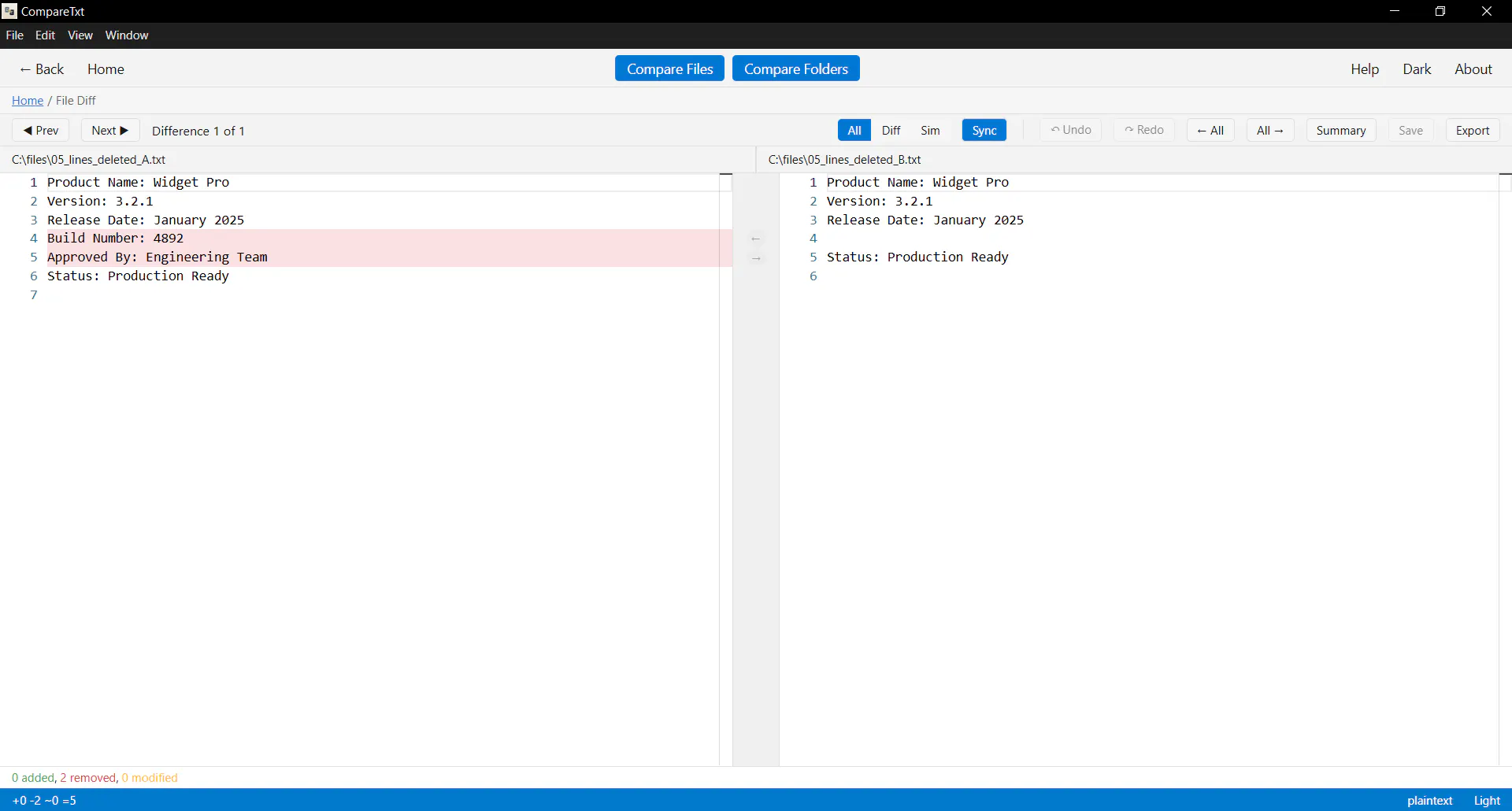Minimize the CompareTxt window

(1395, 11)
